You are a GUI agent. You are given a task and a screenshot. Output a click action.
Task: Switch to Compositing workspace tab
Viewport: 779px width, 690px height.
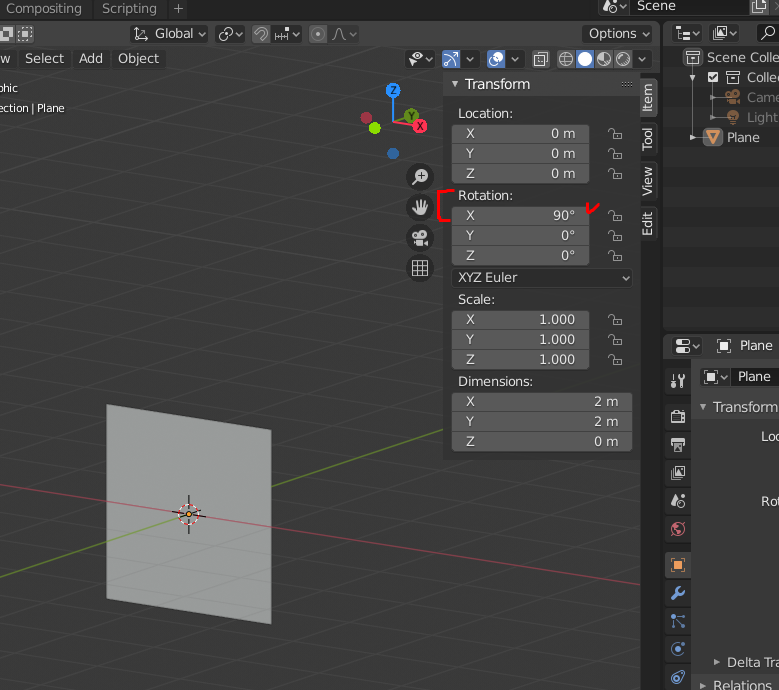[x=44, y=8]
